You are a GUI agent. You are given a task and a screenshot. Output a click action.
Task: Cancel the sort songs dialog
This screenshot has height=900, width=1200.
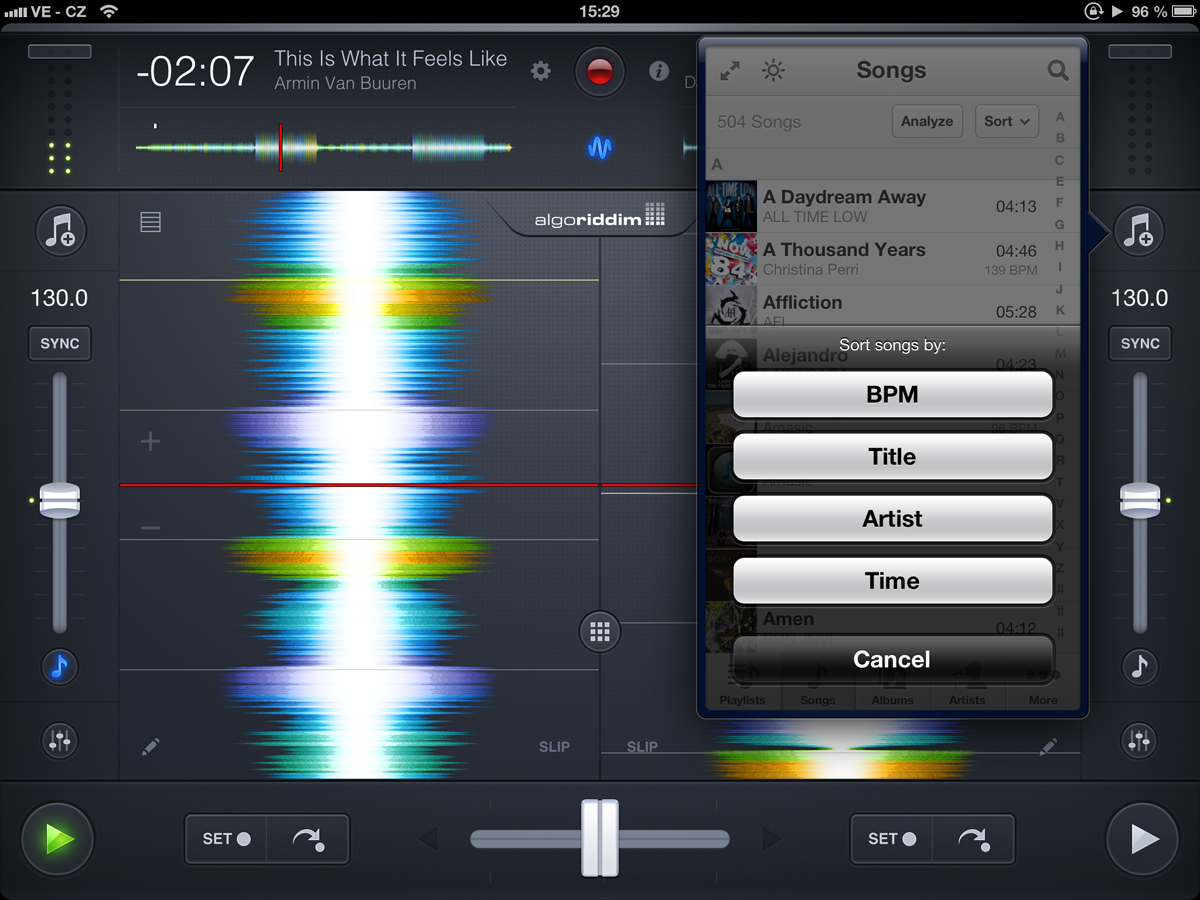[892, 659]
